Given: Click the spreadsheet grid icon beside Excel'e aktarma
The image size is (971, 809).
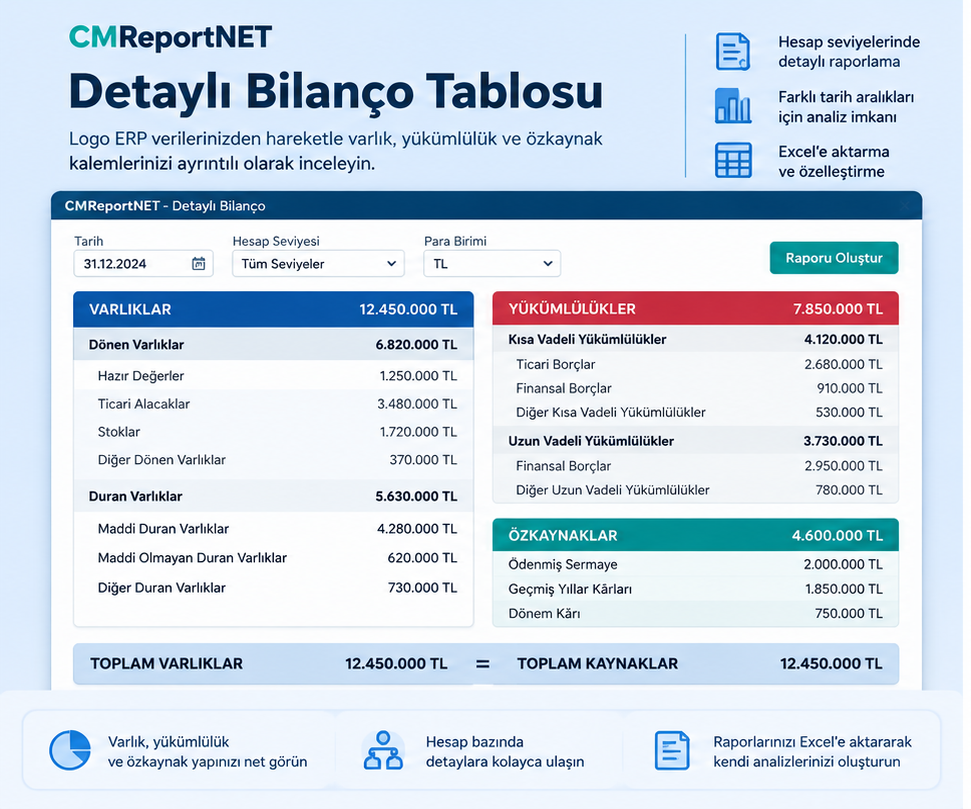Looking at the screenshot, I should [x=733, y=160].
